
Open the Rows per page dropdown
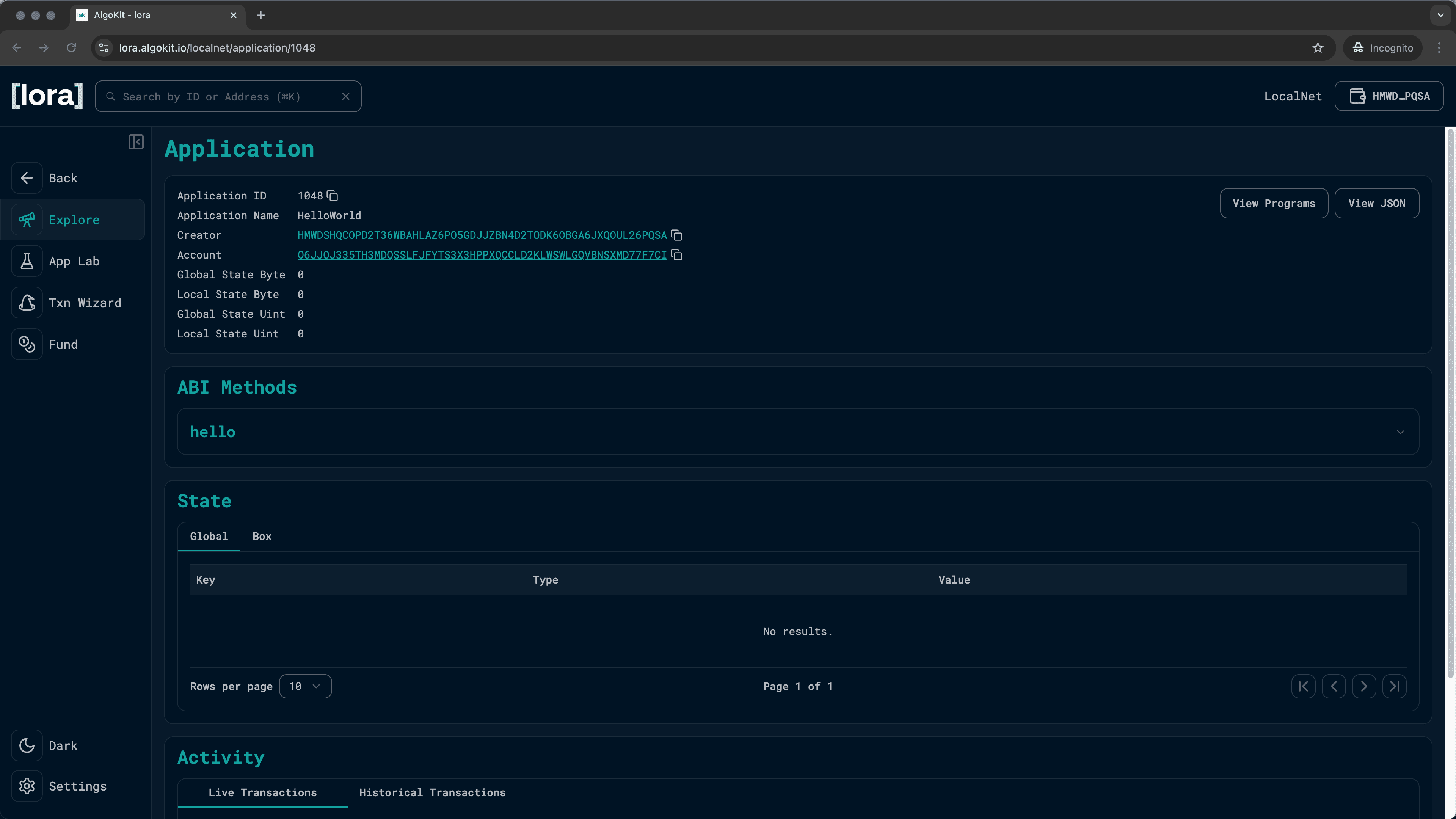coord(305,686)
